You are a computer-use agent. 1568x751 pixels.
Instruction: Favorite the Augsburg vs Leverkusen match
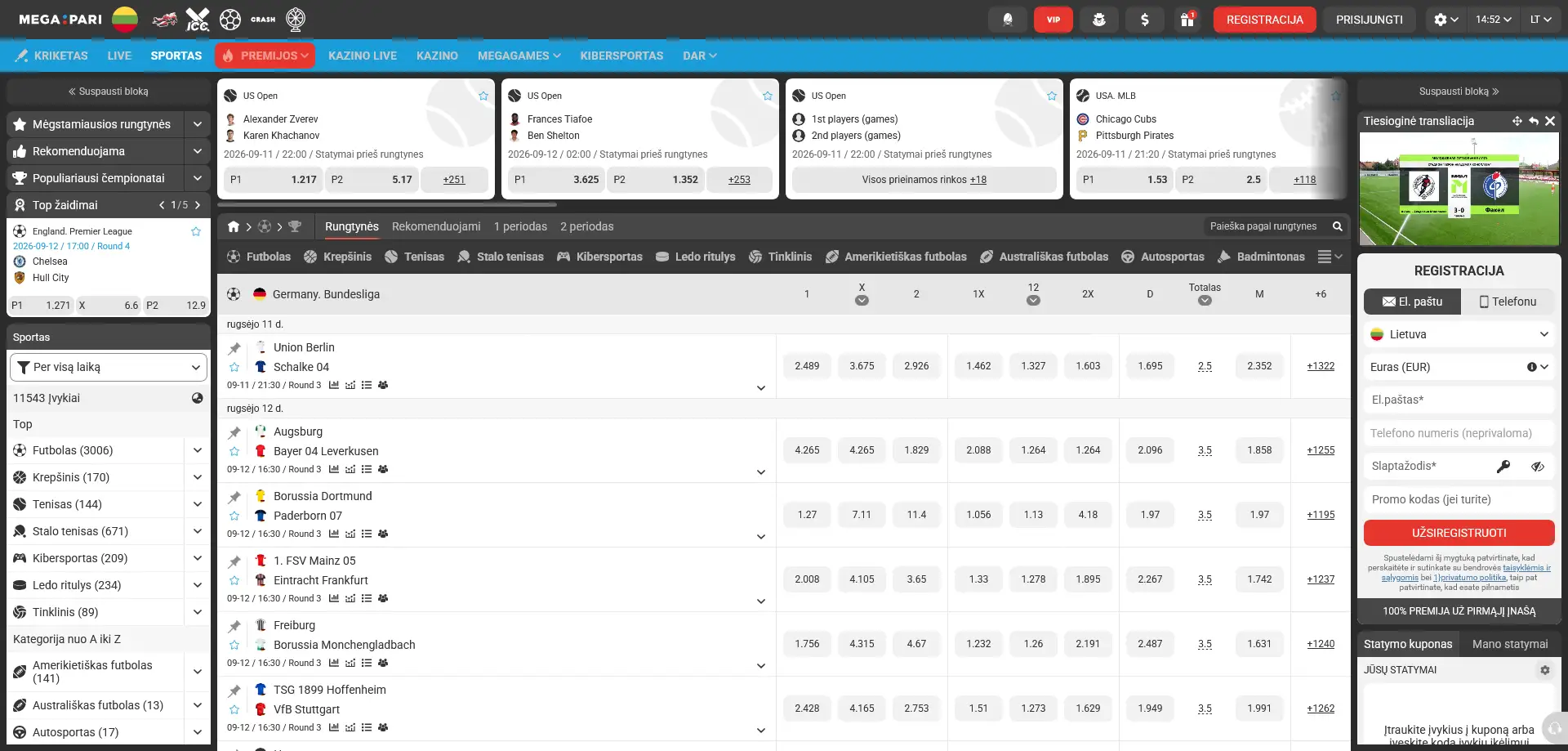234,451
